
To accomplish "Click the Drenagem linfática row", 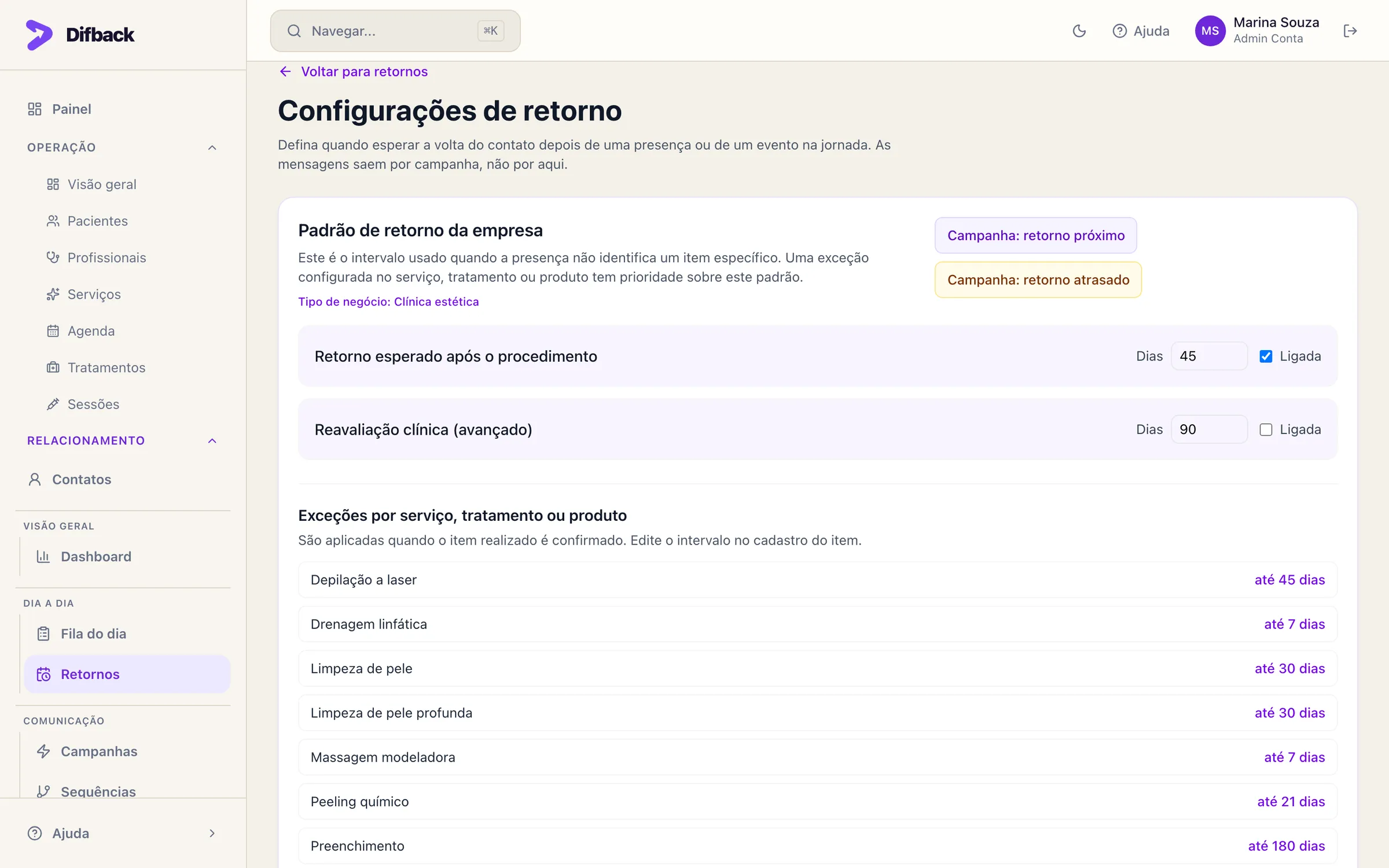I will click(817, 624).
